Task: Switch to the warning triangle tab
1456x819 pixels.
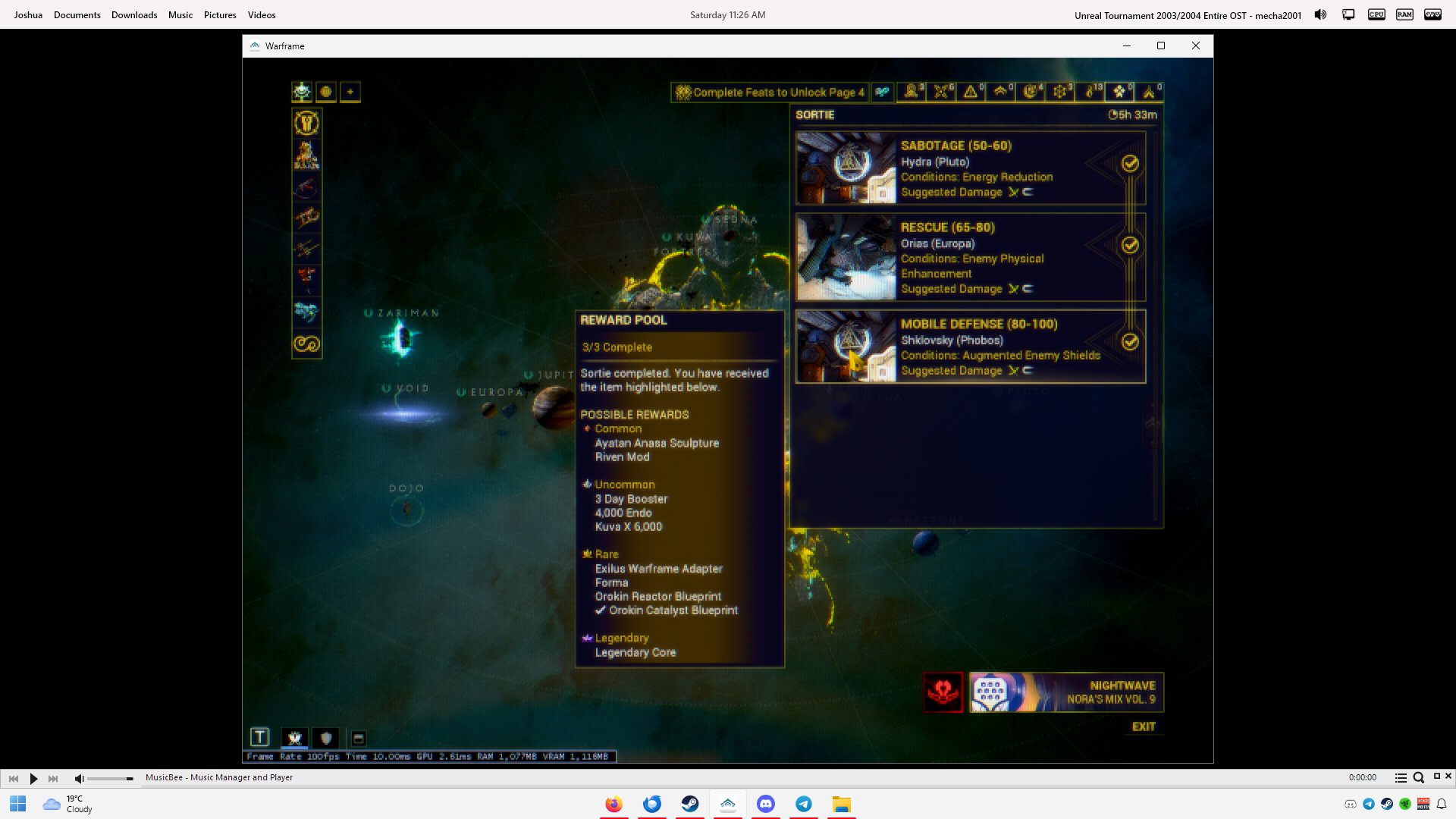Action: [x=971, y=92]
